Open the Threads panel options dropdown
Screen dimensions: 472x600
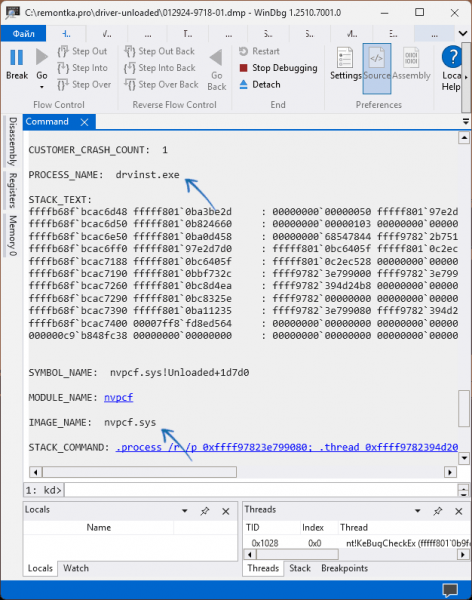coord(418,511)
